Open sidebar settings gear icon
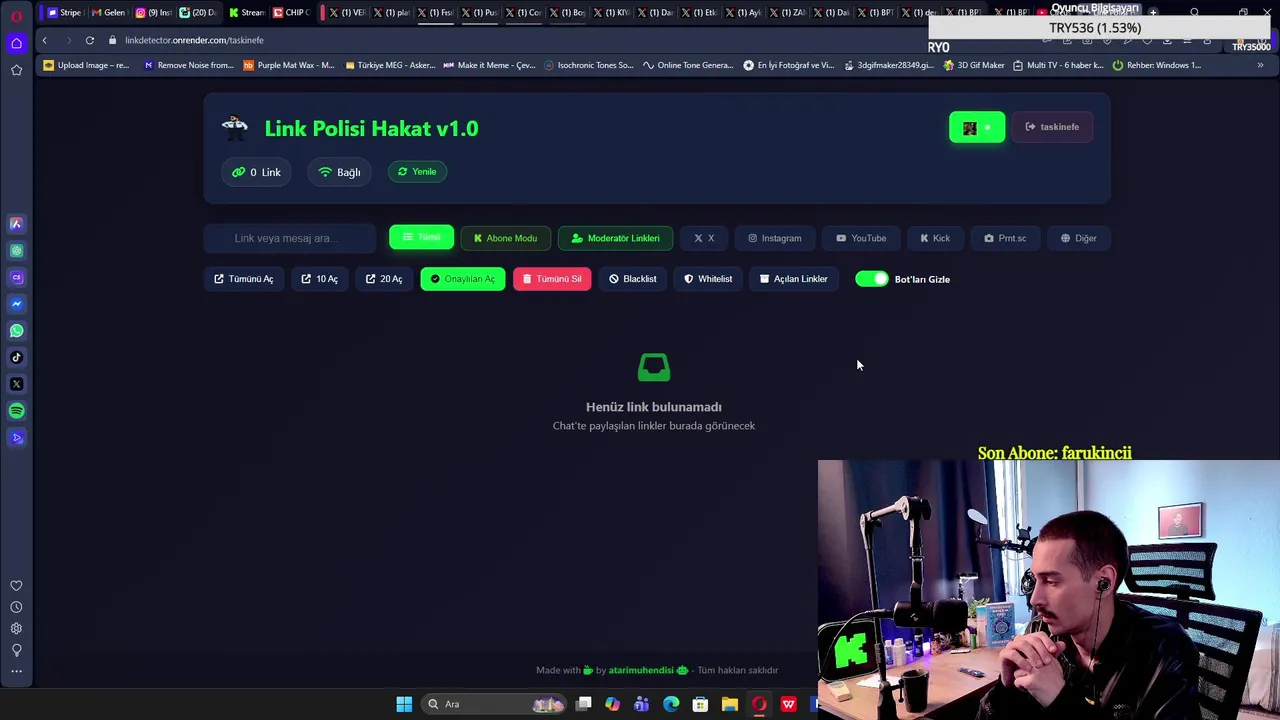This screenshot has height=720, width=1280. coord(16,629)
